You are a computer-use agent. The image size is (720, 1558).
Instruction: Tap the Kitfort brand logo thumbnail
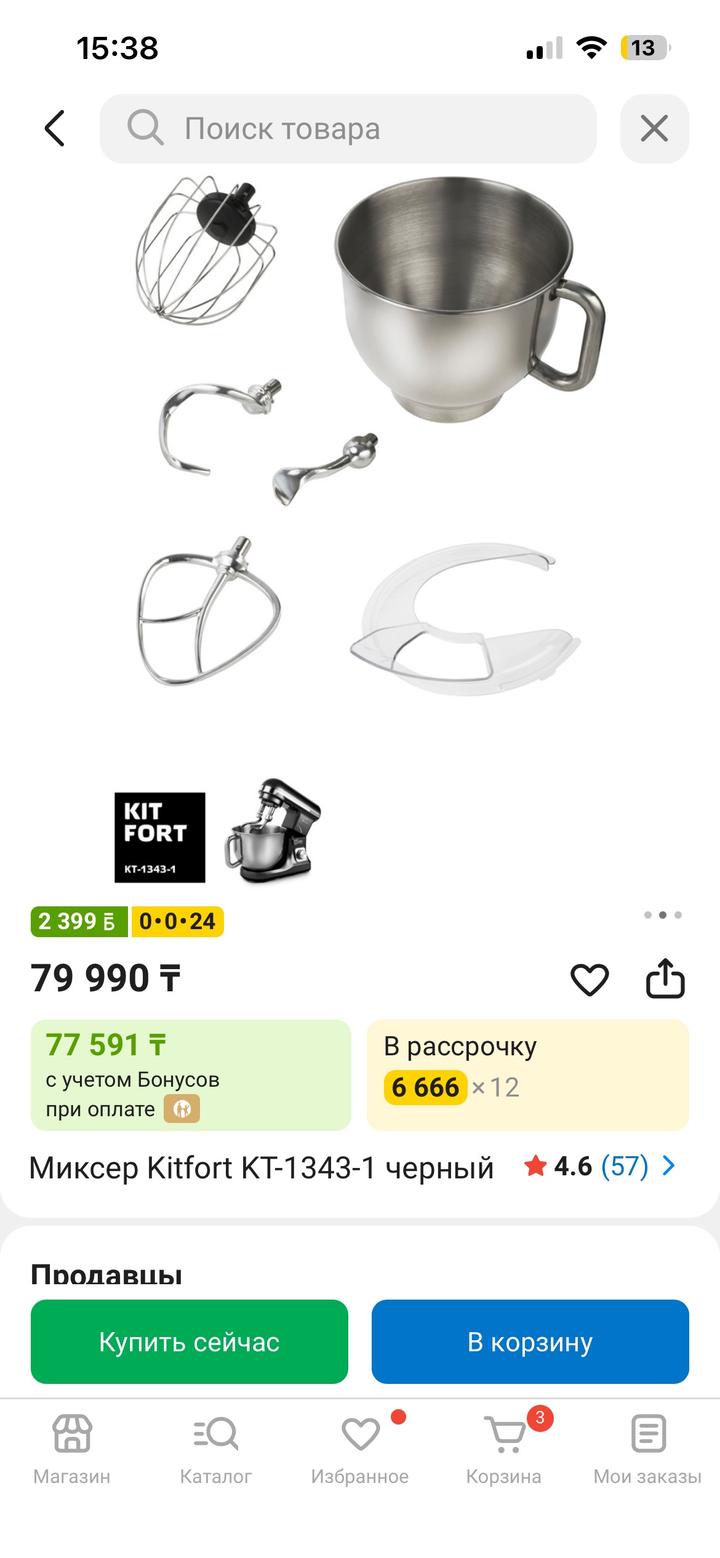160,837
